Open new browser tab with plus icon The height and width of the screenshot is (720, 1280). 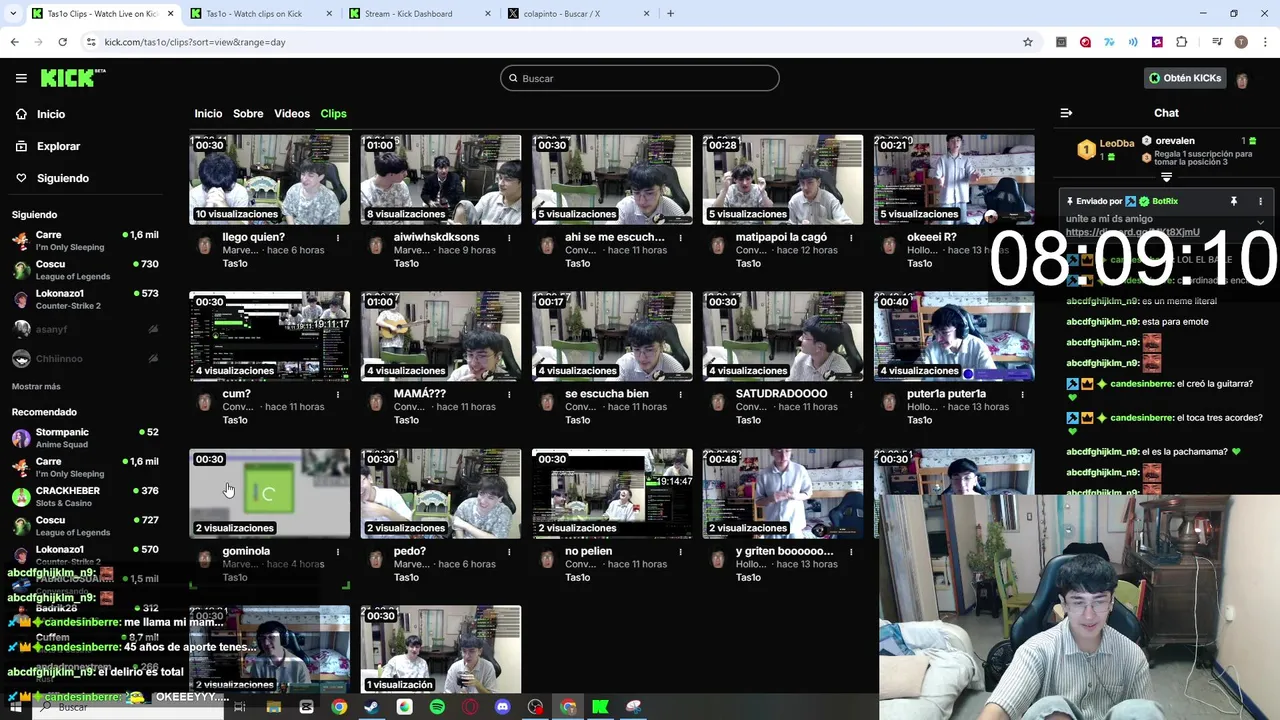pos(670,14)
